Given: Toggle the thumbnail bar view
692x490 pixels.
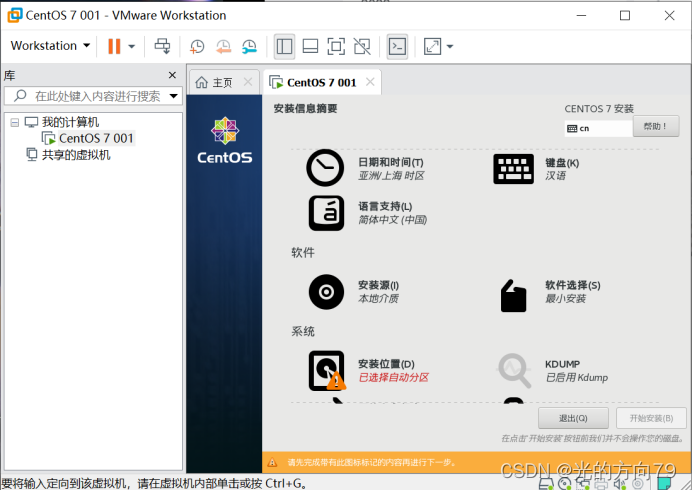Looking at the screenshot, I should click(x=310, y=46).
